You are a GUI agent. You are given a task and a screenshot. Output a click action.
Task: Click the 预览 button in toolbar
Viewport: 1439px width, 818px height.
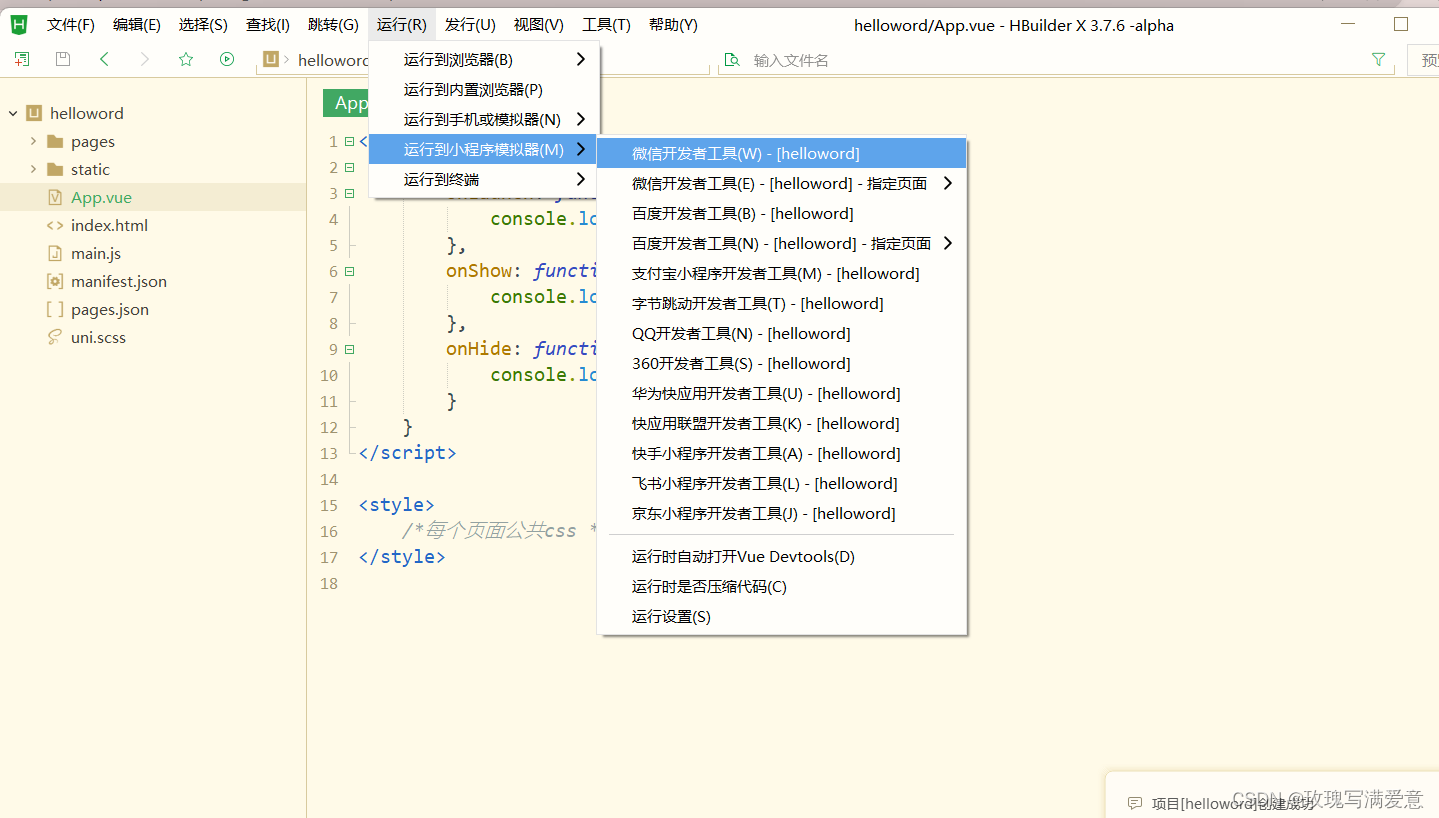pos(1424,60)
